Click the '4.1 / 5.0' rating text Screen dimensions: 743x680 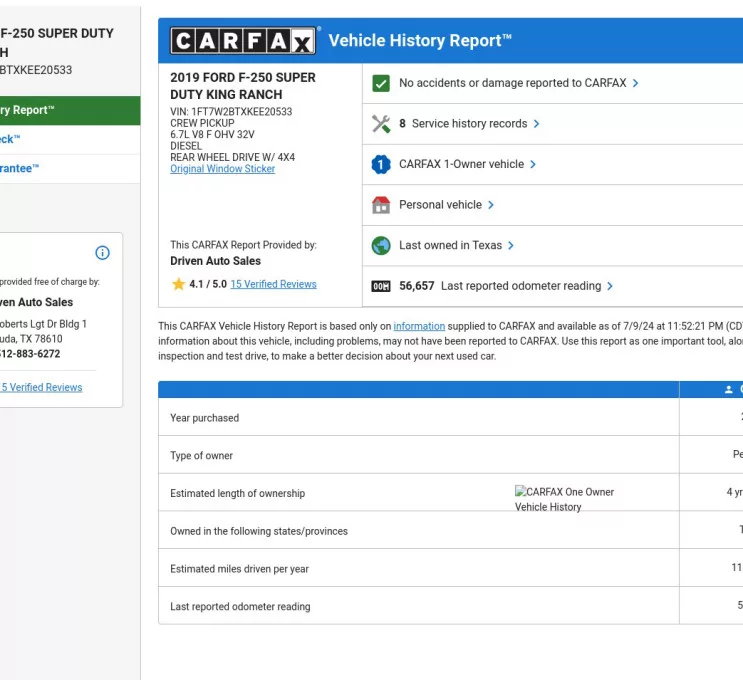208,284
